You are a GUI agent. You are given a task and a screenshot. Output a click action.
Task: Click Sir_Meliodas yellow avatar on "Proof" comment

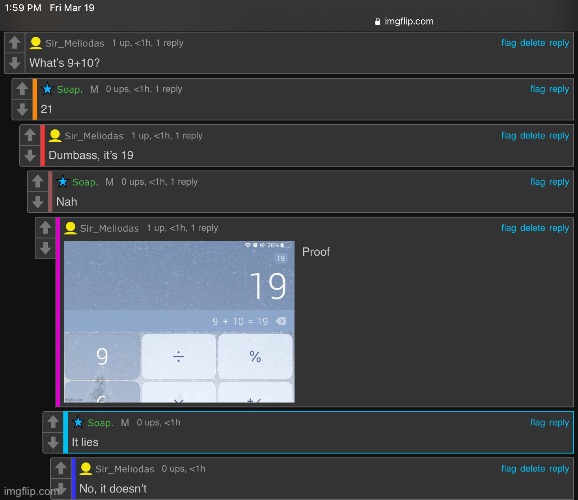click(x=70, y=228)
